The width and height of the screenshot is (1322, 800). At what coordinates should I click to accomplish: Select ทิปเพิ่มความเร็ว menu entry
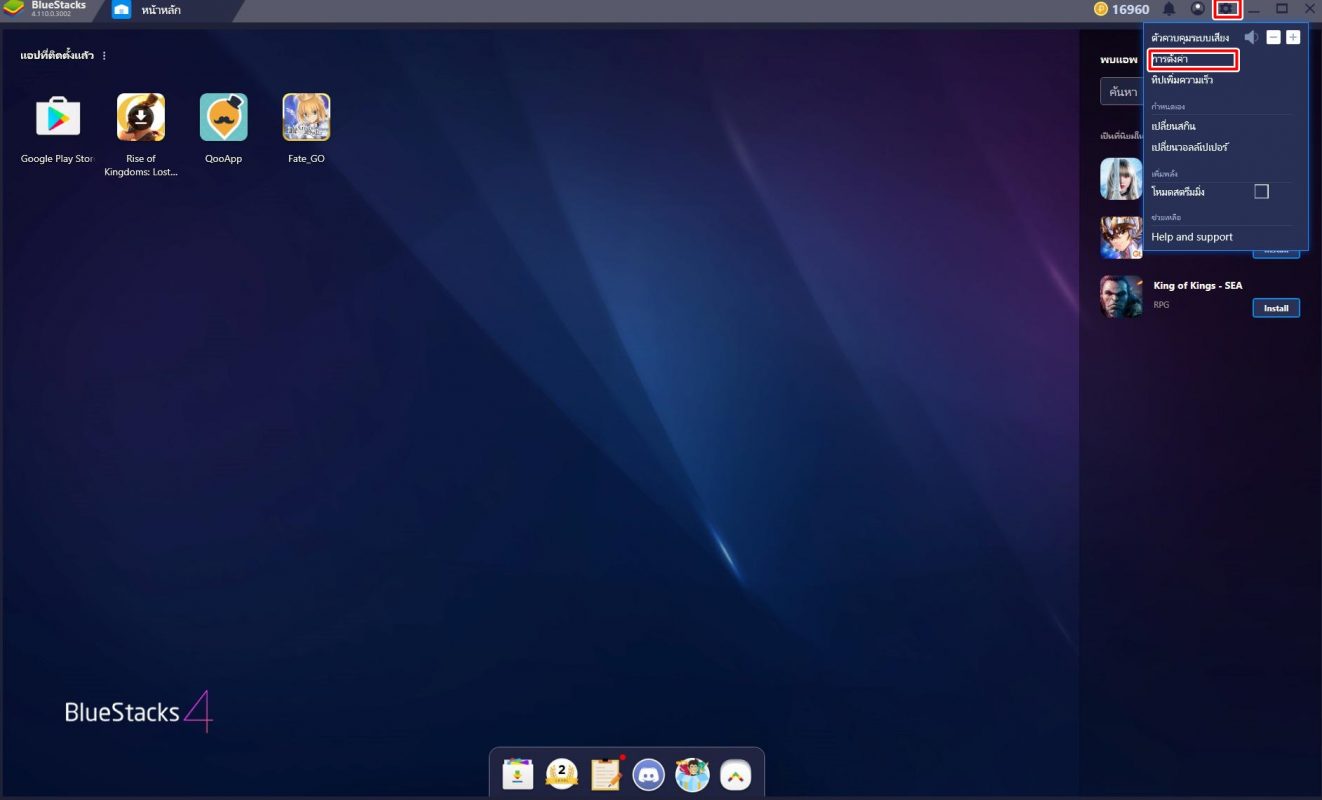pyautogui.click(x=1182, y=80)
